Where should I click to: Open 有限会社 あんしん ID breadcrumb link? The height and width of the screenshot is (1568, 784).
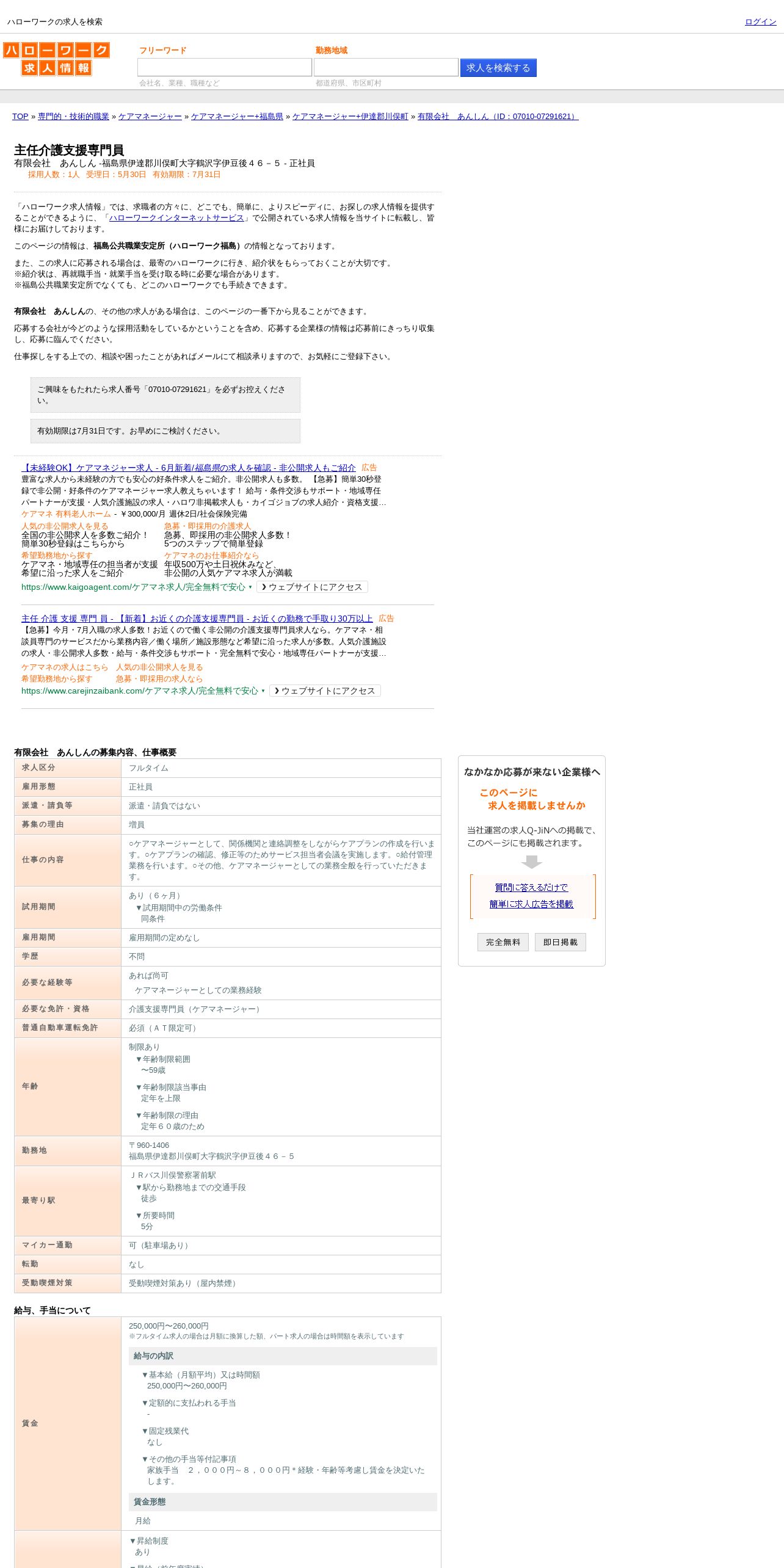point(498,117)
